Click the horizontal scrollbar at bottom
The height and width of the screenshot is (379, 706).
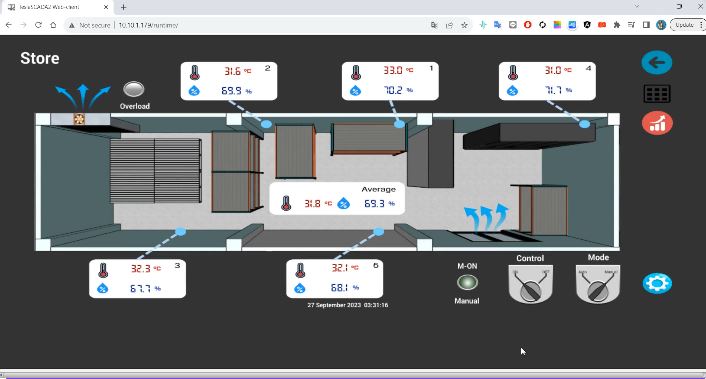click(353, 374)
